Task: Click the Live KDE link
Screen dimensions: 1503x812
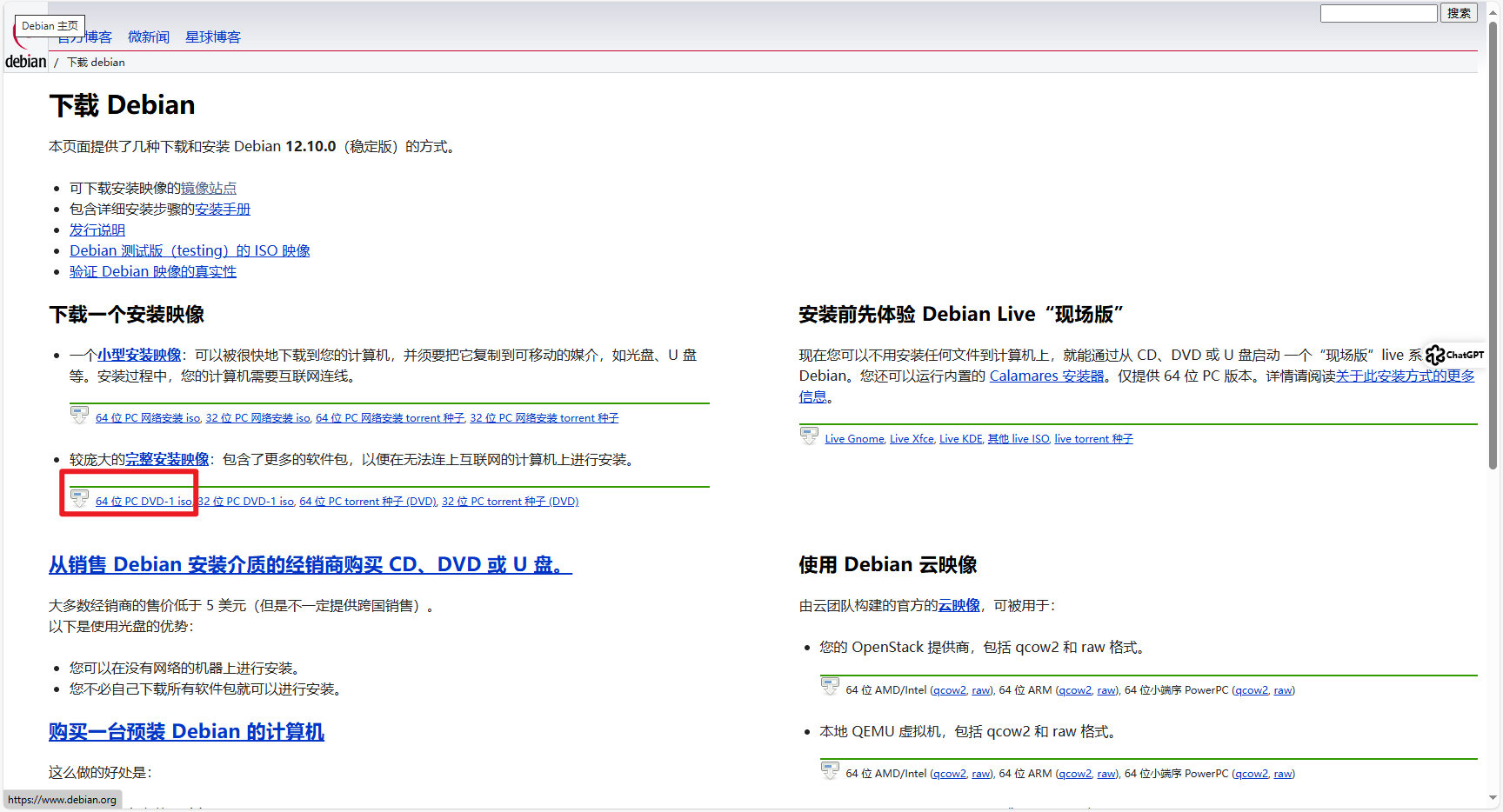Action: [961, 439]
